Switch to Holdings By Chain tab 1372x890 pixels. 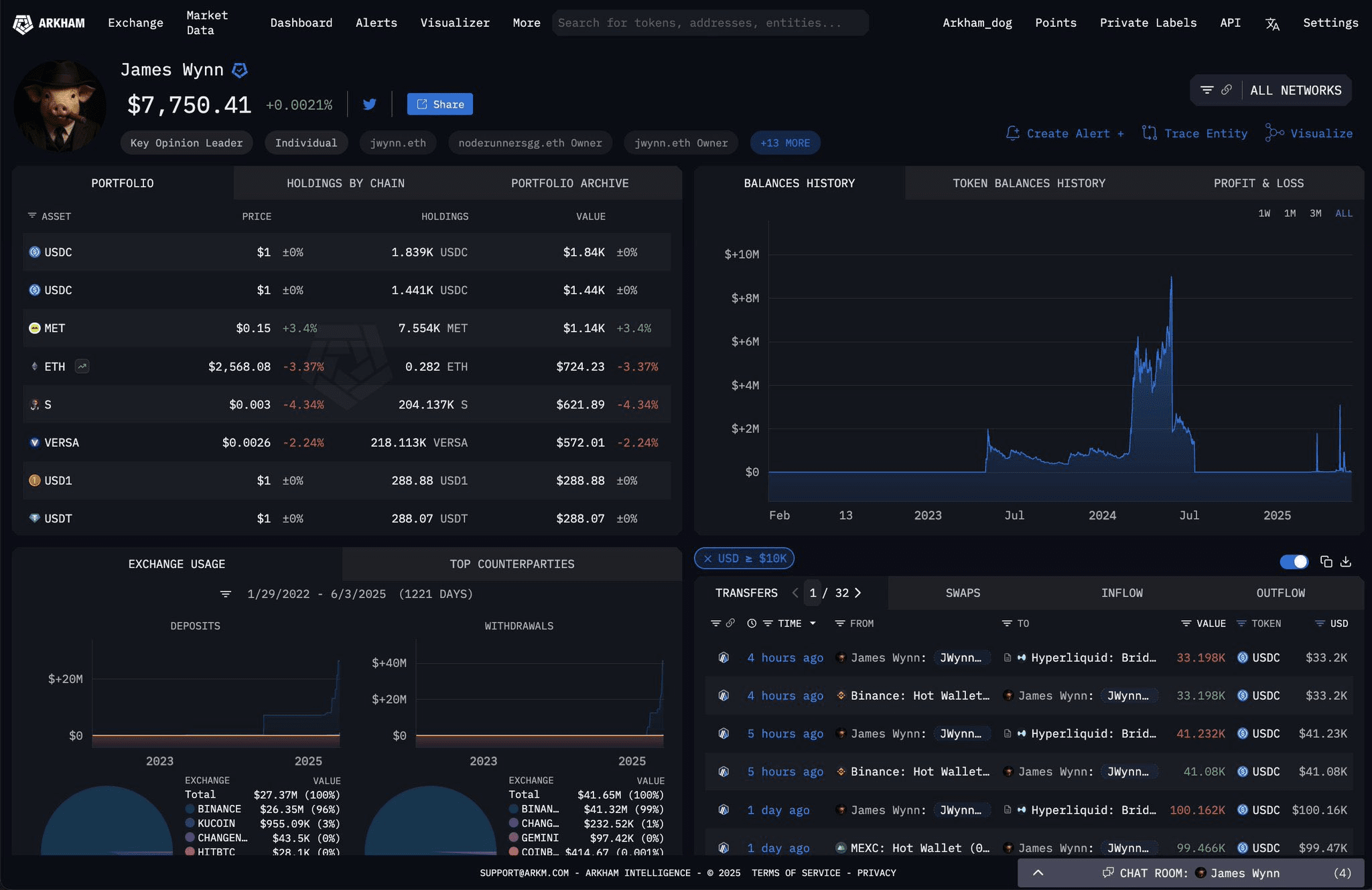346,183
